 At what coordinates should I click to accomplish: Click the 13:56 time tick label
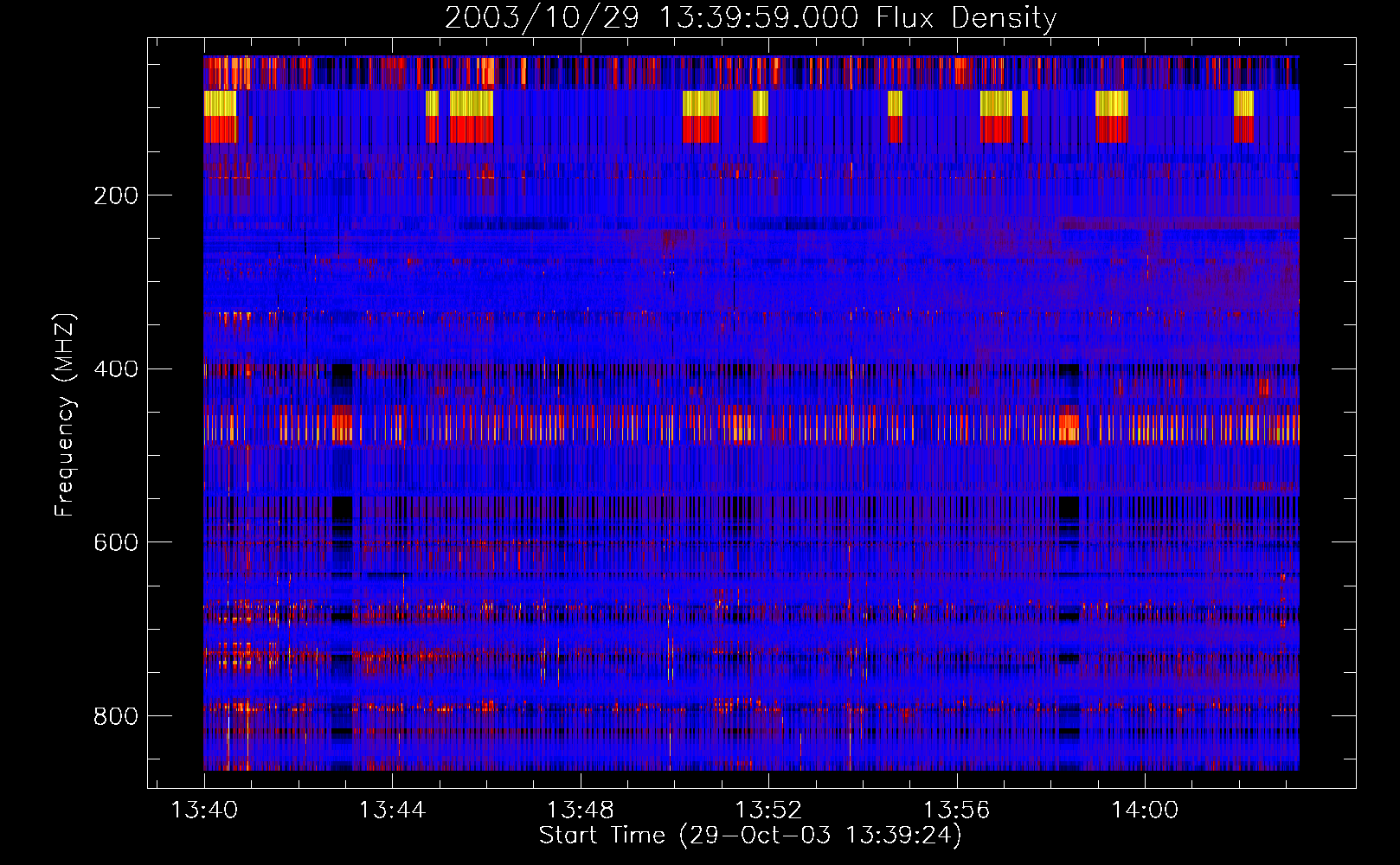click(x=956, y=811)
